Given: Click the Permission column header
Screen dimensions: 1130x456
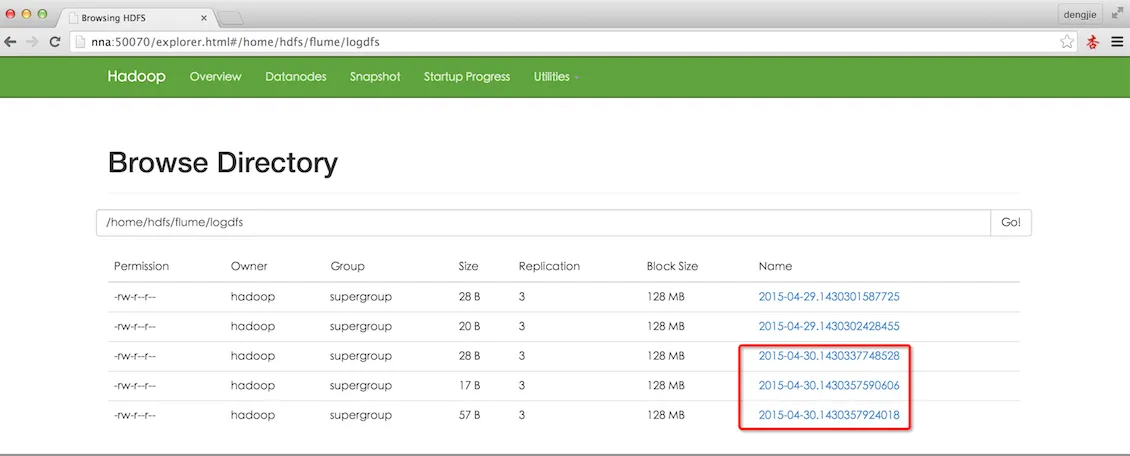Looking at the screenshot, I should [141, 266].
